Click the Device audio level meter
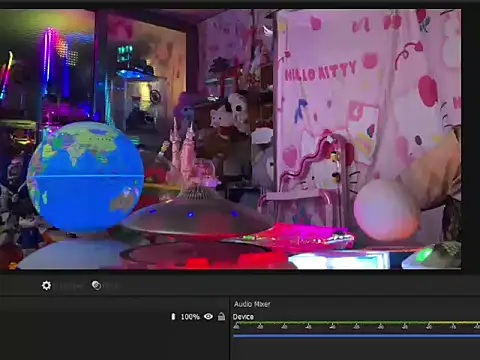 coord(356,323)
